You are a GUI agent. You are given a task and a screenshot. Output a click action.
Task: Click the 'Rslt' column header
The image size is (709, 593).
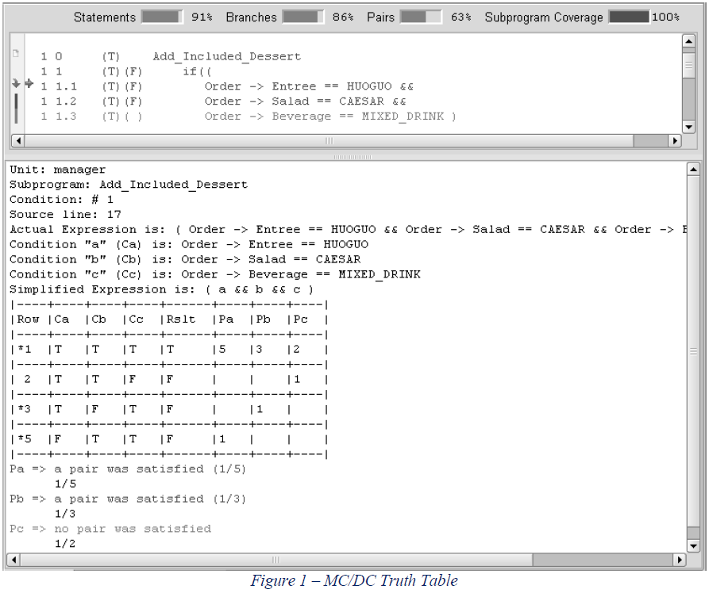pyautogui.click(x=181, y=319)
